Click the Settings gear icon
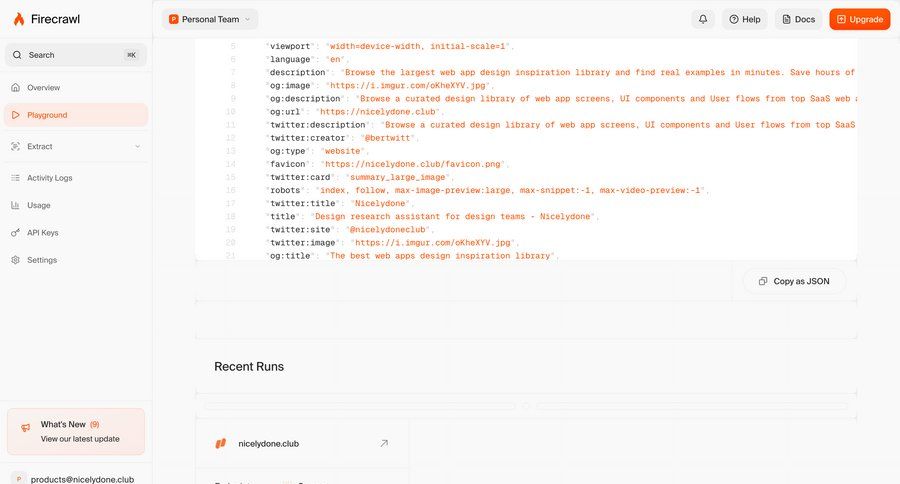 click(x=16, y=260)
